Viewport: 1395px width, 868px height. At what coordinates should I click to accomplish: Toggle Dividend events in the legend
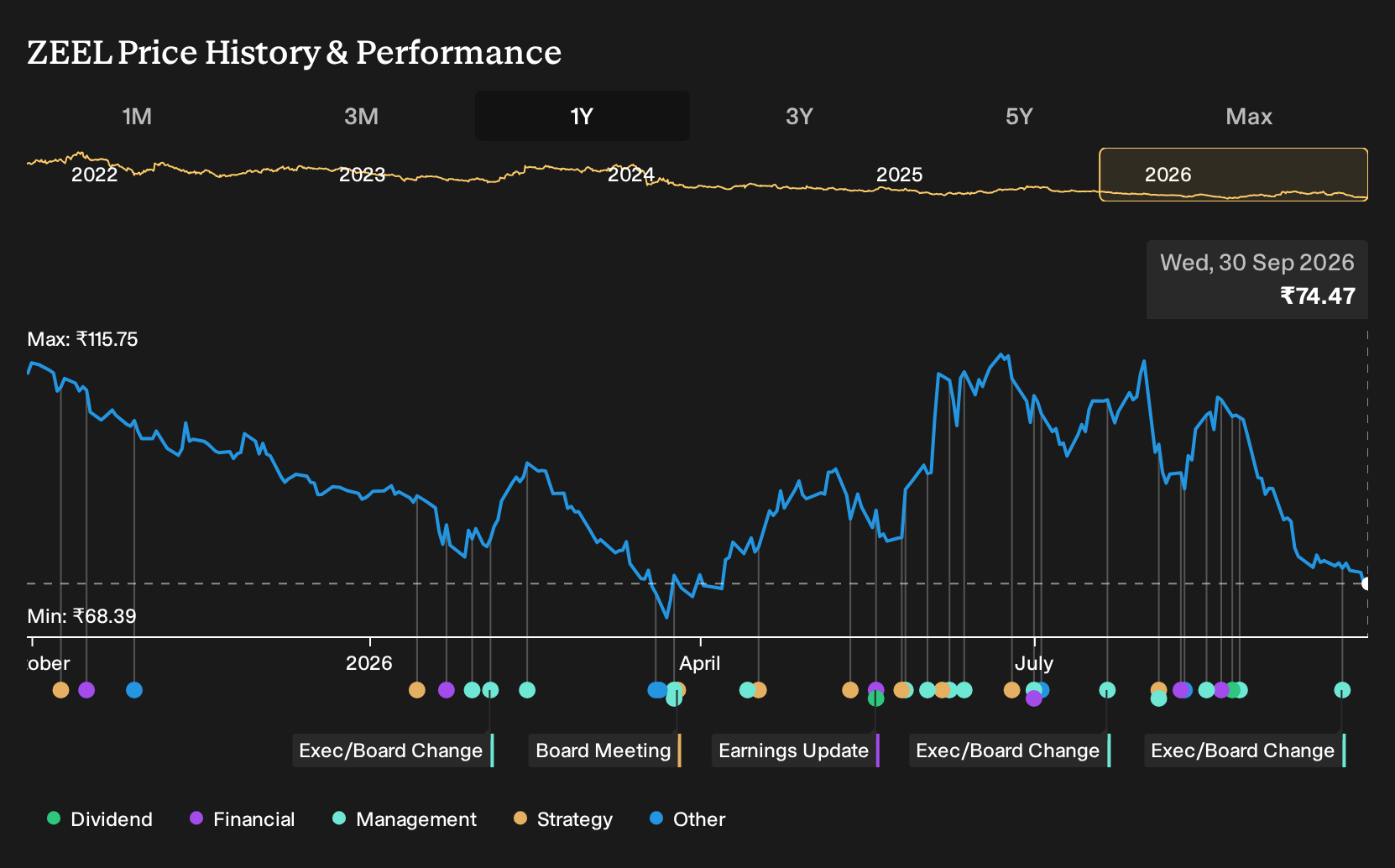(x=100, y=819)
